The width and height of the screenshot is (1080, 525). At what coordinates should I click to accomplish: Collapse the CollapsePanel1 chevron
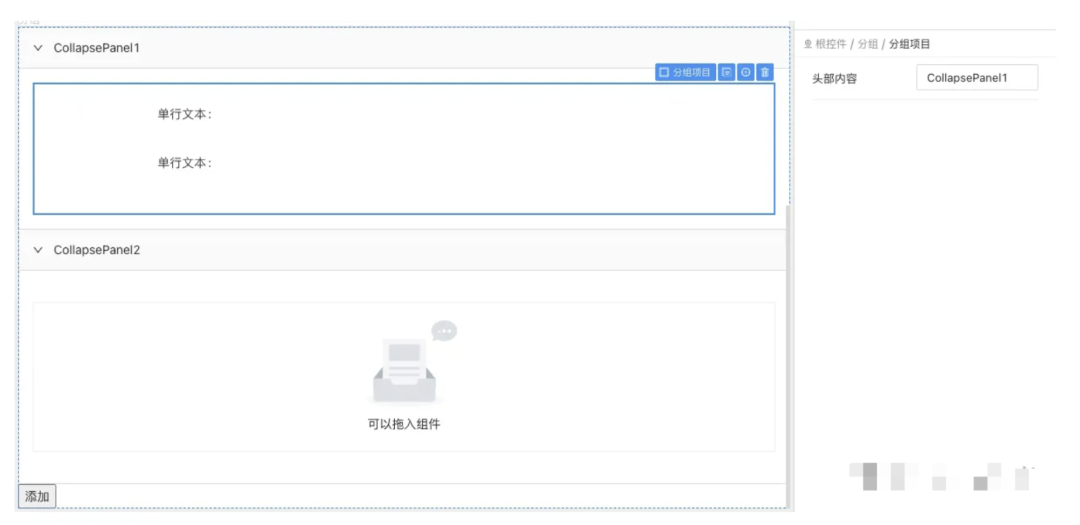tap(38, 48)
